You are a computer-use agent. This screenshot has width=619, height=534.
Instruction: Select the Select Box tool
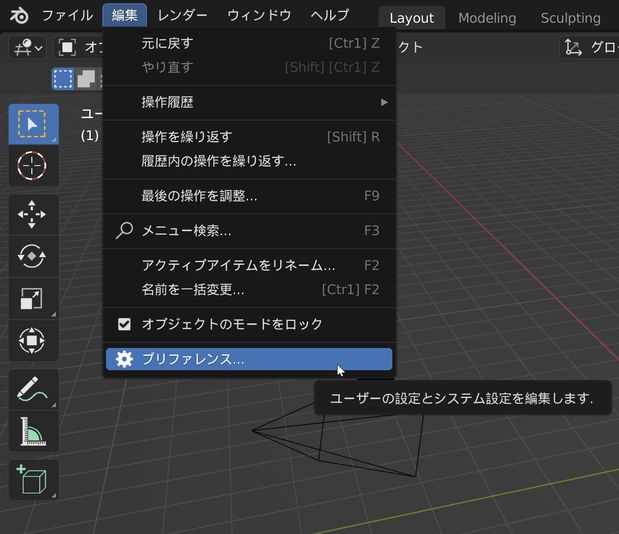[x=34, y=124]
